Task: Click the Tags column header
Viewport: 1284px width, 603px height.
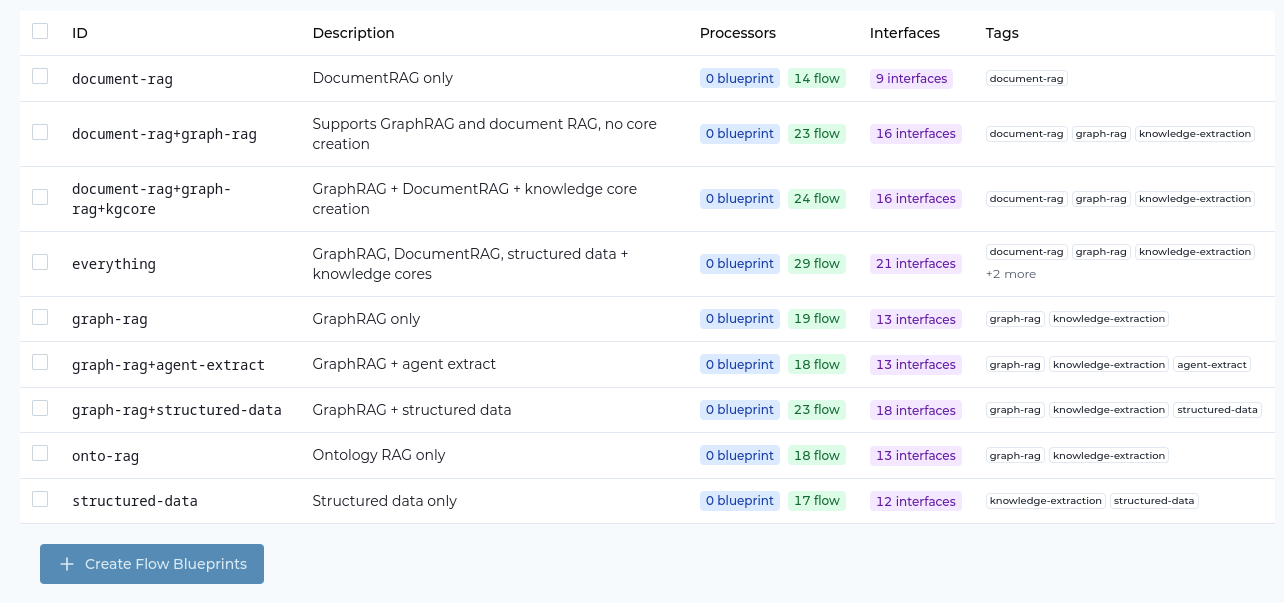Action: click(1001, 33)
